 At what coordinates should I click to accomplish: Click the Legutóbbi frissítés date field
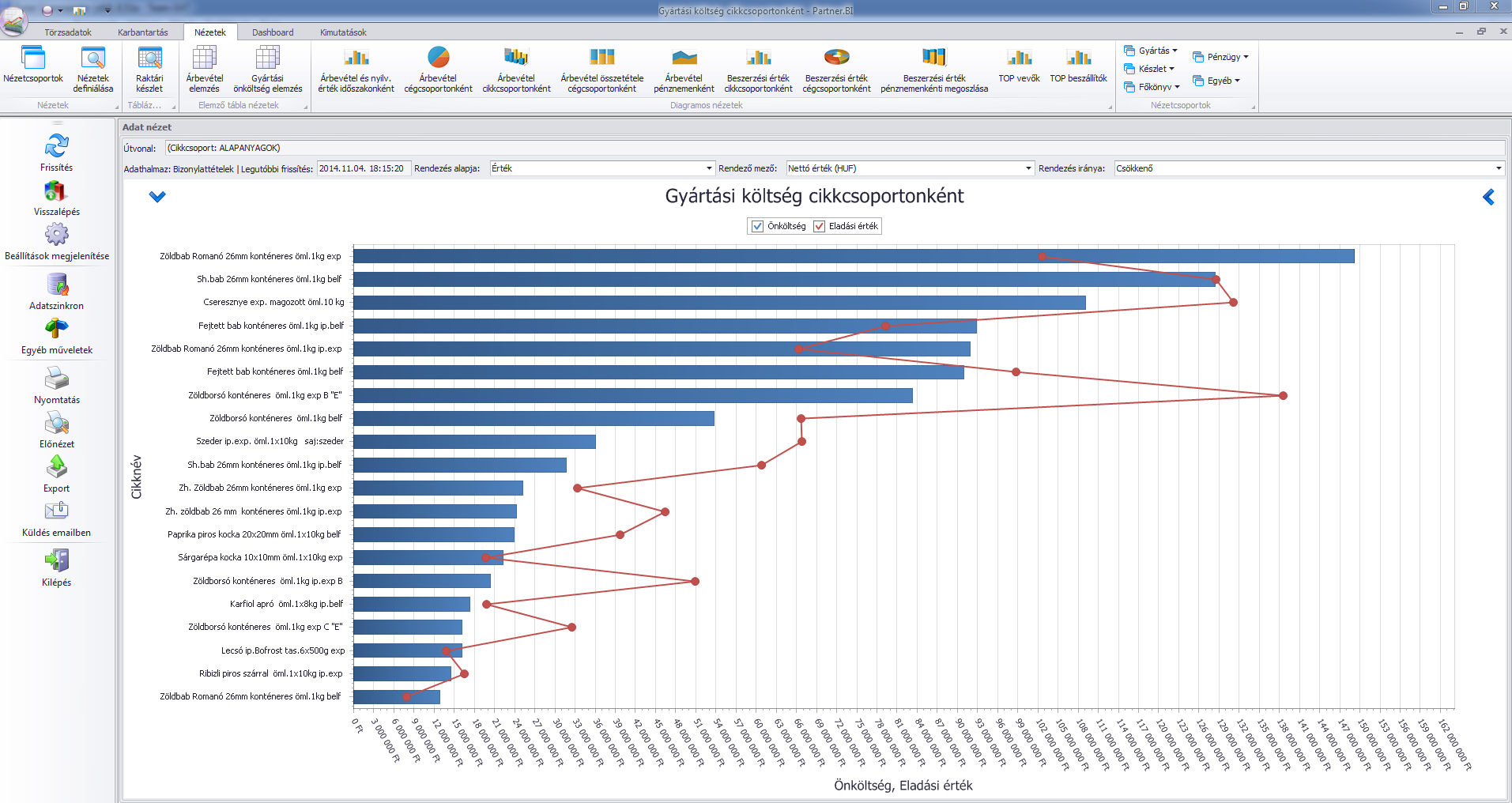click(x=364, y=168)
